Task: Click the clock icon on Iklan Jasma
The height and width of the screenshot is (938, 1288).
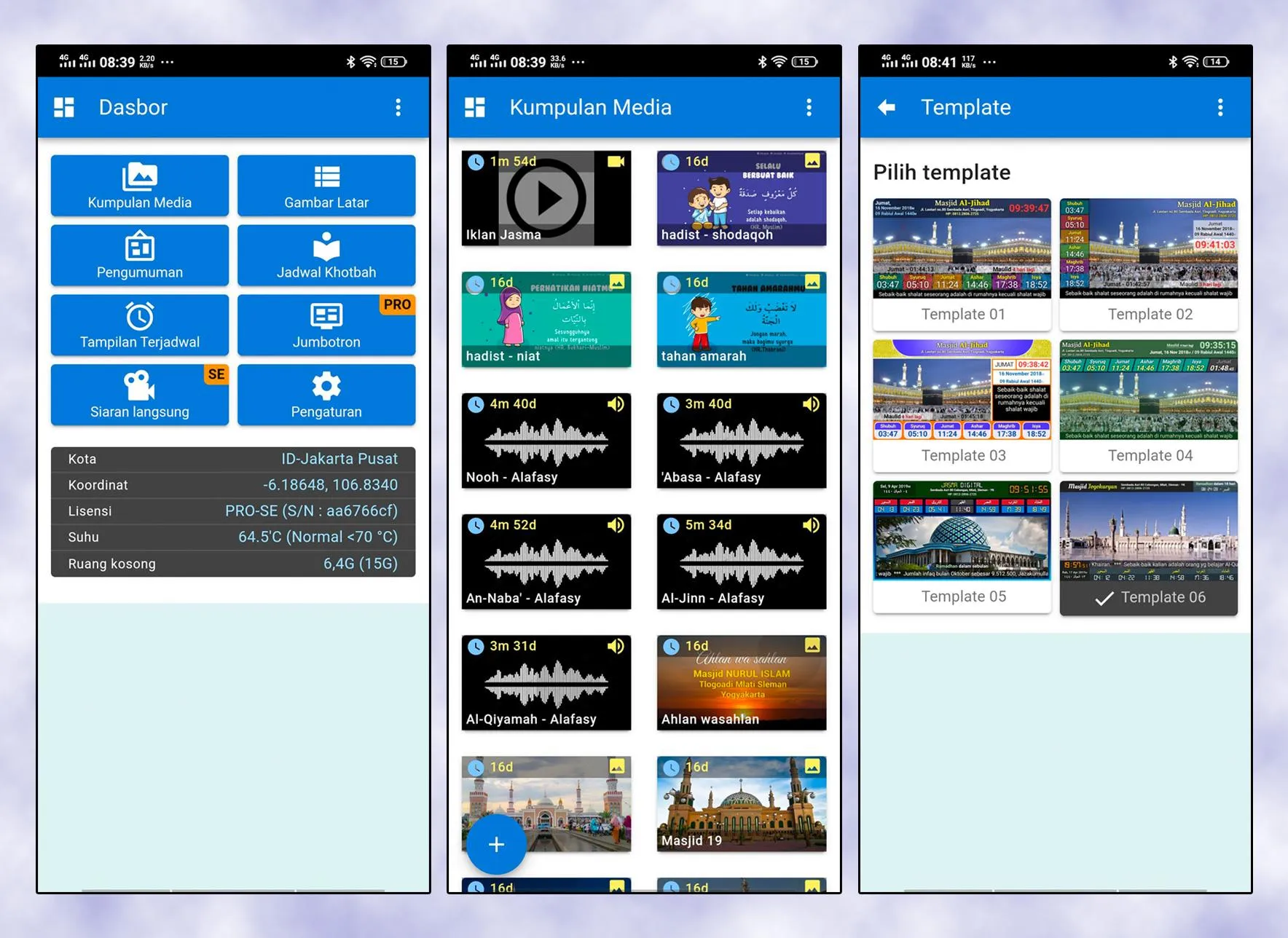Action: point(476,162)
